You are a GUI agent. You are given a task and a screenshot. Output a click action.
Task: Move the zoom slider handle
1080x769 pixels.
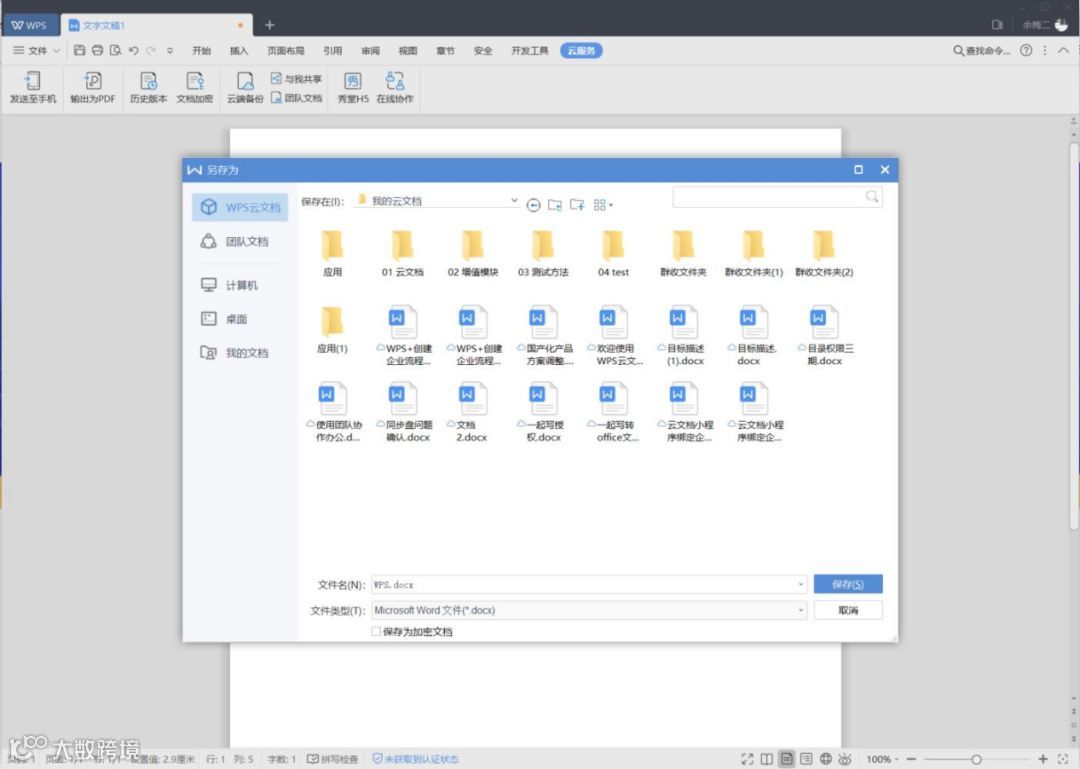pos(976,759)
